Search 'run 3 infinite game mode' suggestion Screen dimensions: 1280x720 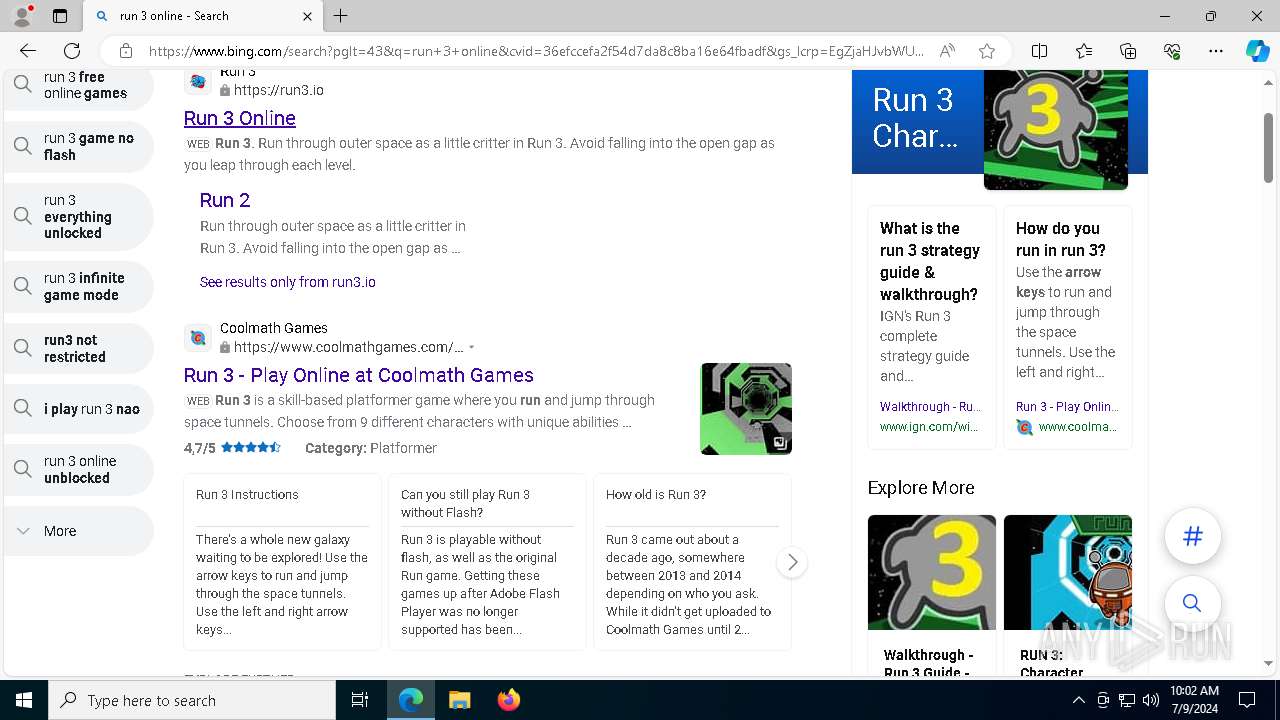79,287
